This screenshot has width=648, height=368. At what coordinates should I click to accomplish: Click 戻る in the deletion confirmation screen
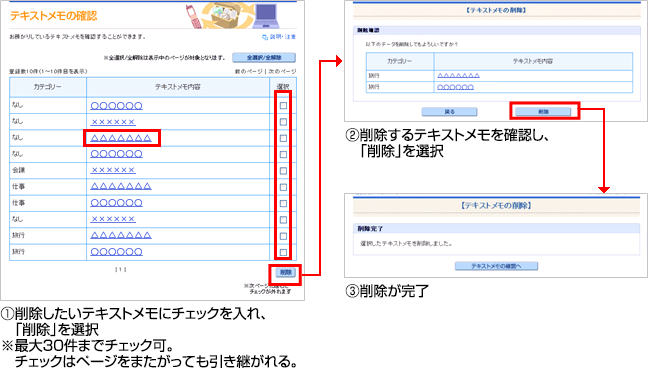(x=450, y=112)
